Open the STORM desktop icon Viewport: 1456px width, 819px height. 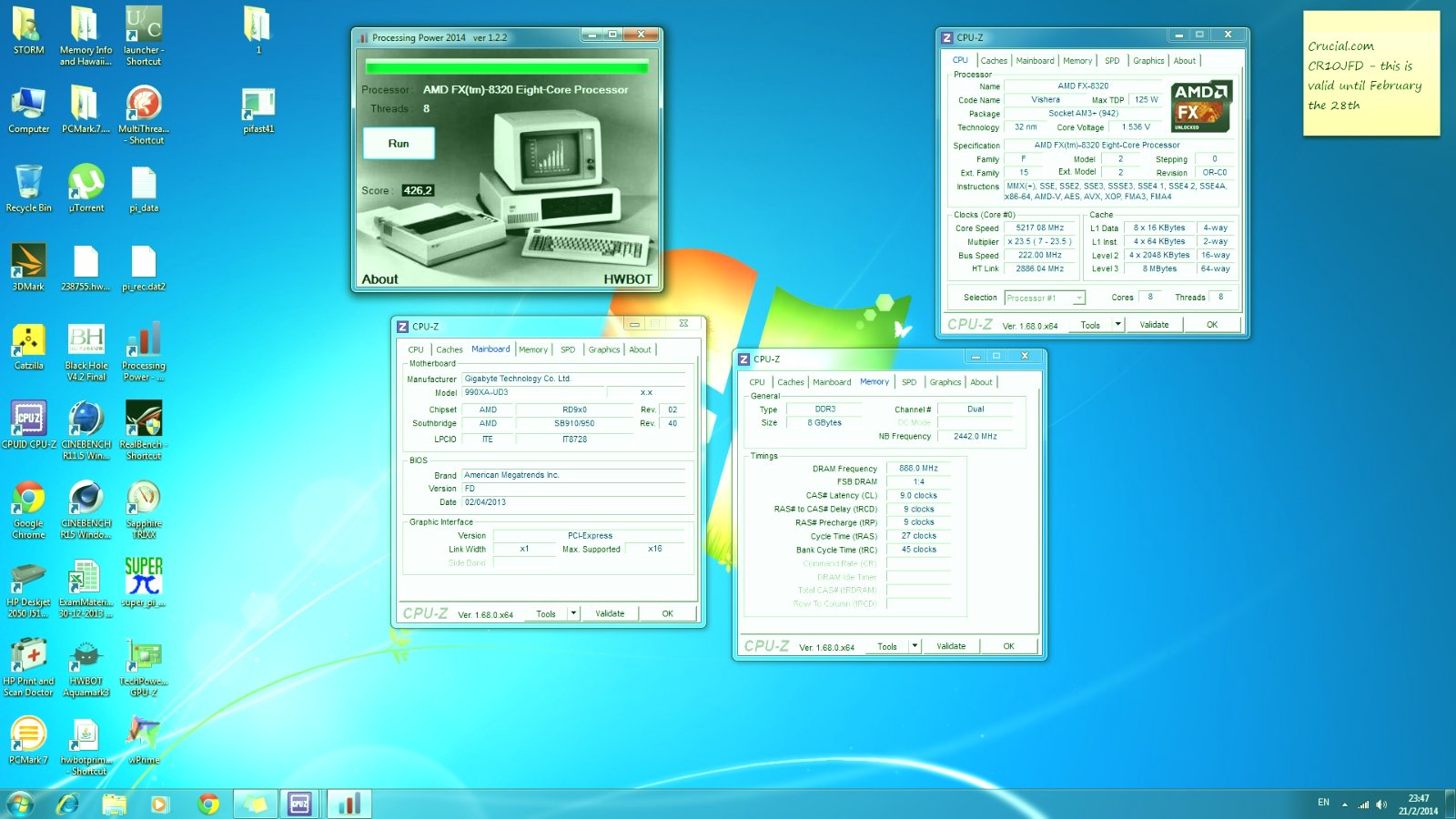coord(28,31)
